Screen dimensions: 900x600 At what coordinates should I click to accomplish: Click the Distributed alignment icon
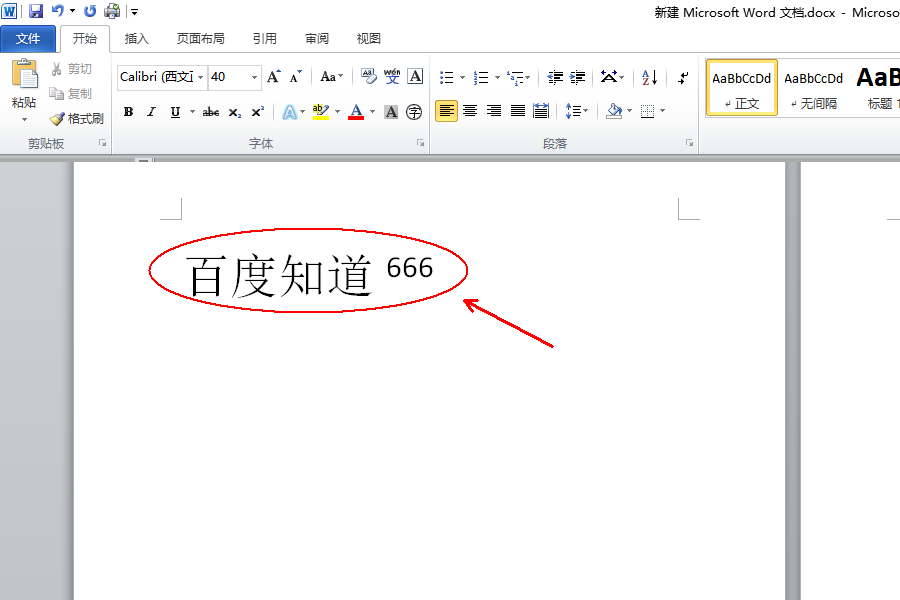[541, 111]
